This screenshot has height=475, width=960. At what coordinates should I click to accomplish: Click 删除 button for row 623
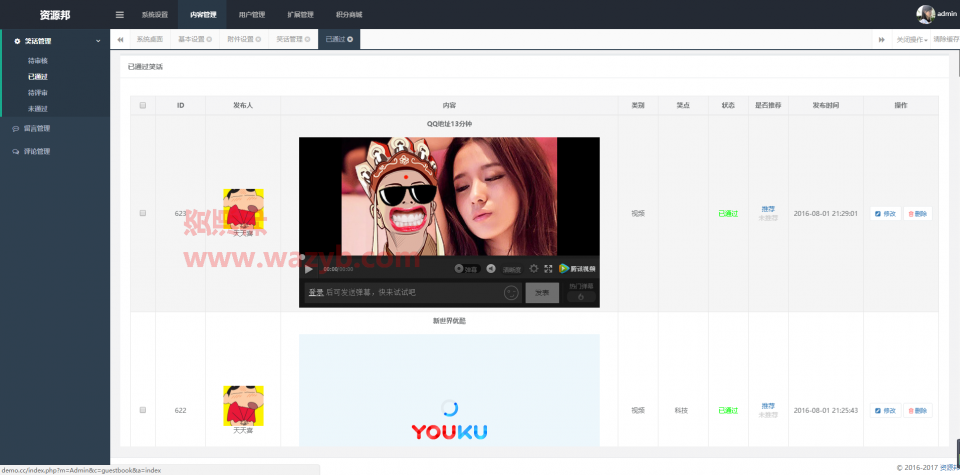[x=918, y=214]
